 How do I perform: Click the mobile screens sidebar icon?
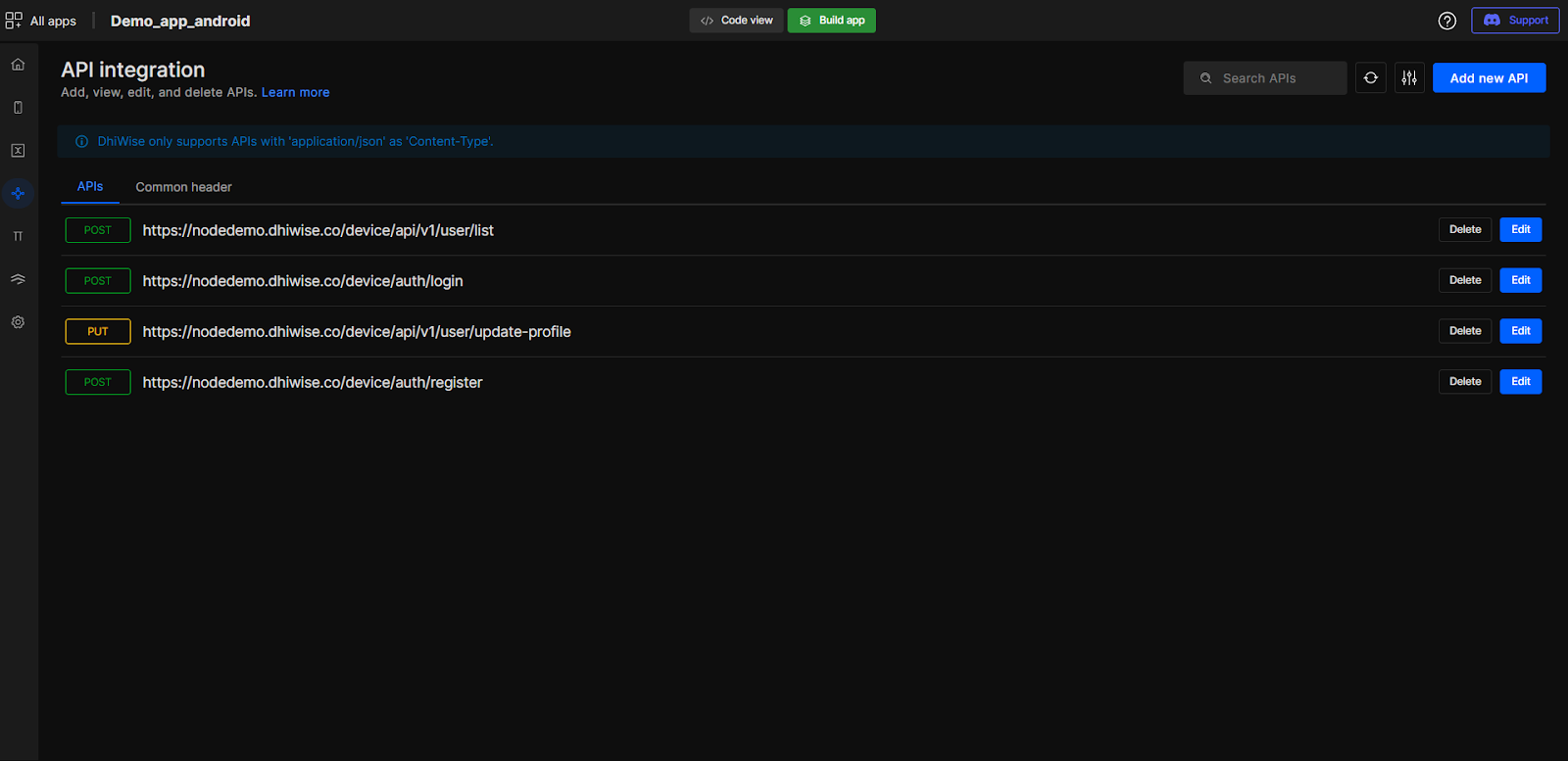coord(18,108)
